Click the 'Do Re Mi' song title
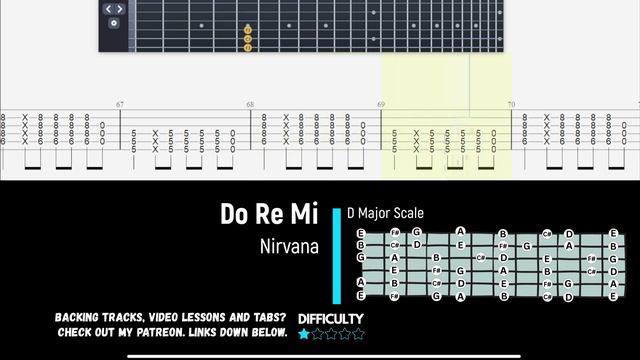This screenshot has height=360, width=640. [x=269, y=214]
